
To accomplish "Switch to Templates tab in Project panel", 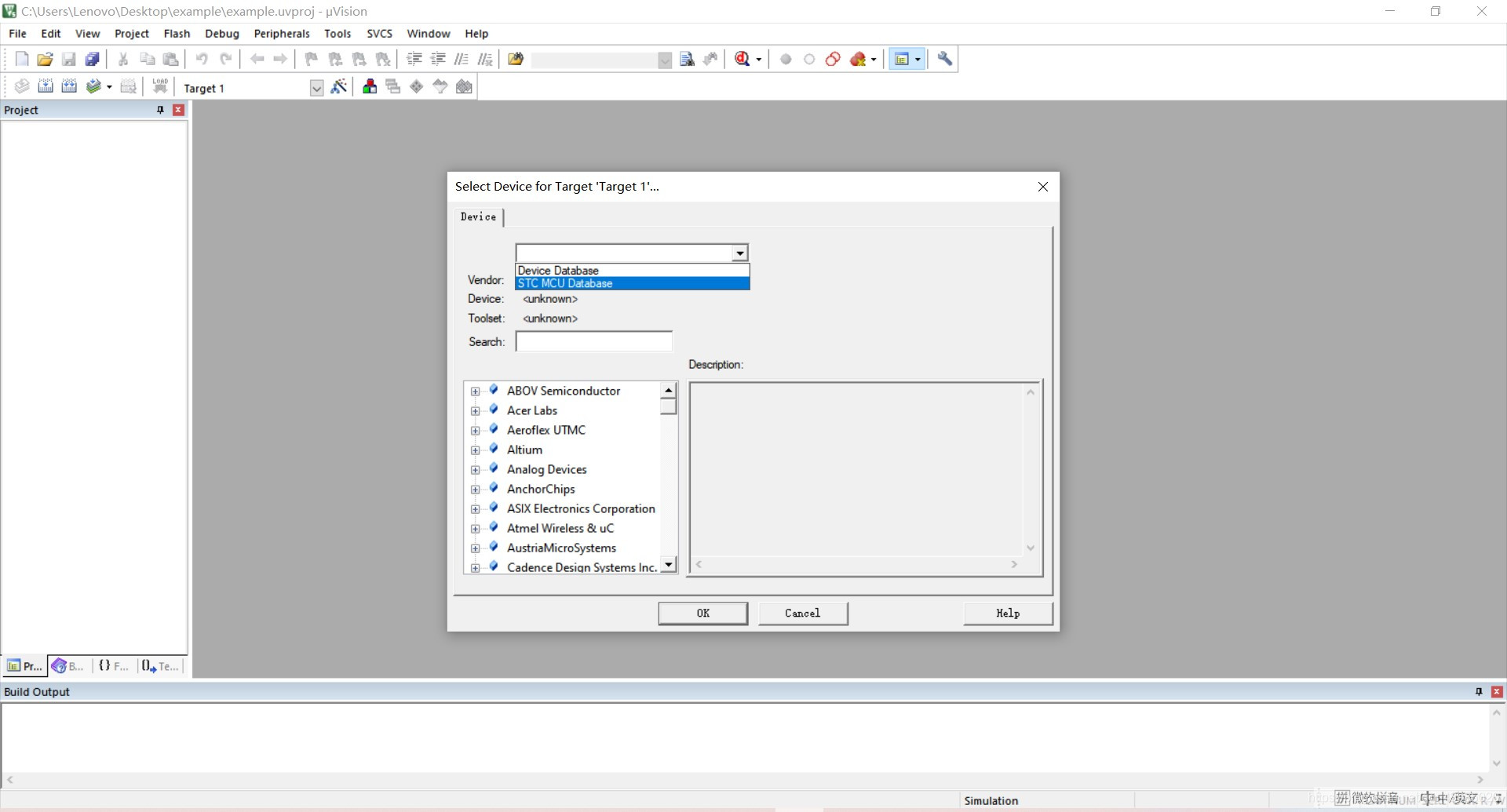I will (161, 666).
